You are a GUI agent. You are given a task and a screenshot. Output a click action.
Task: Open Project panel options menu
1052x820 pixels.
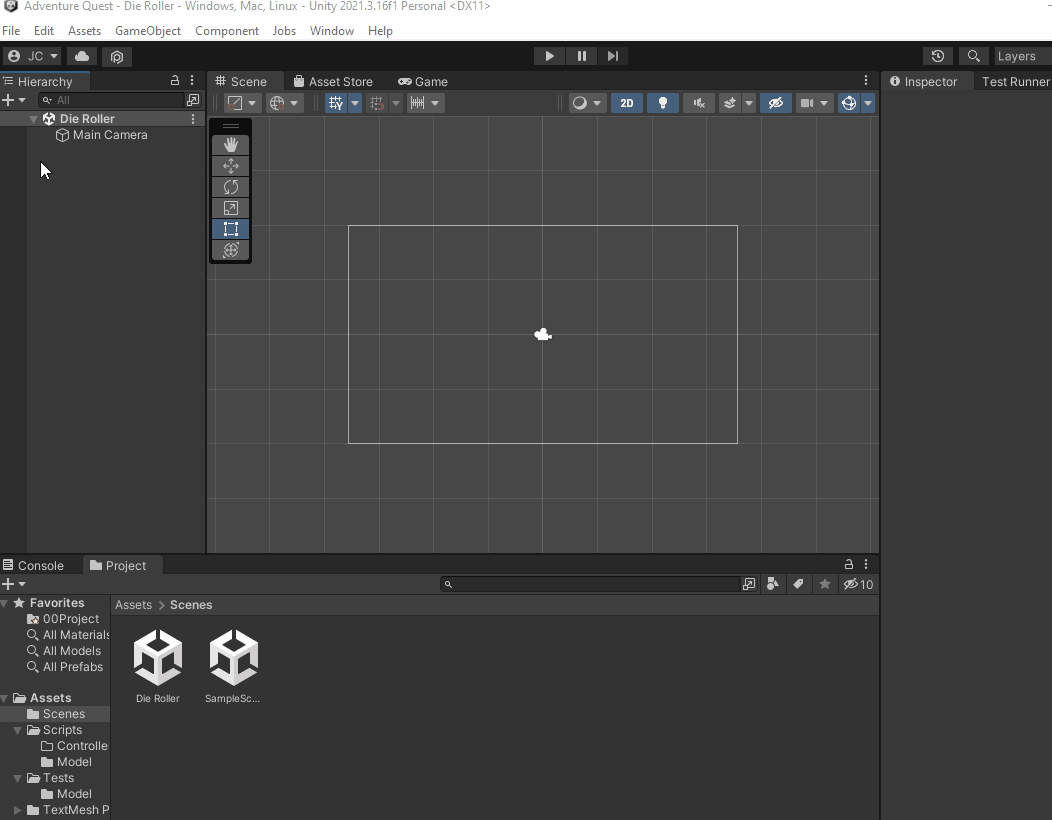pyautogui.click(x=866, y=564)
